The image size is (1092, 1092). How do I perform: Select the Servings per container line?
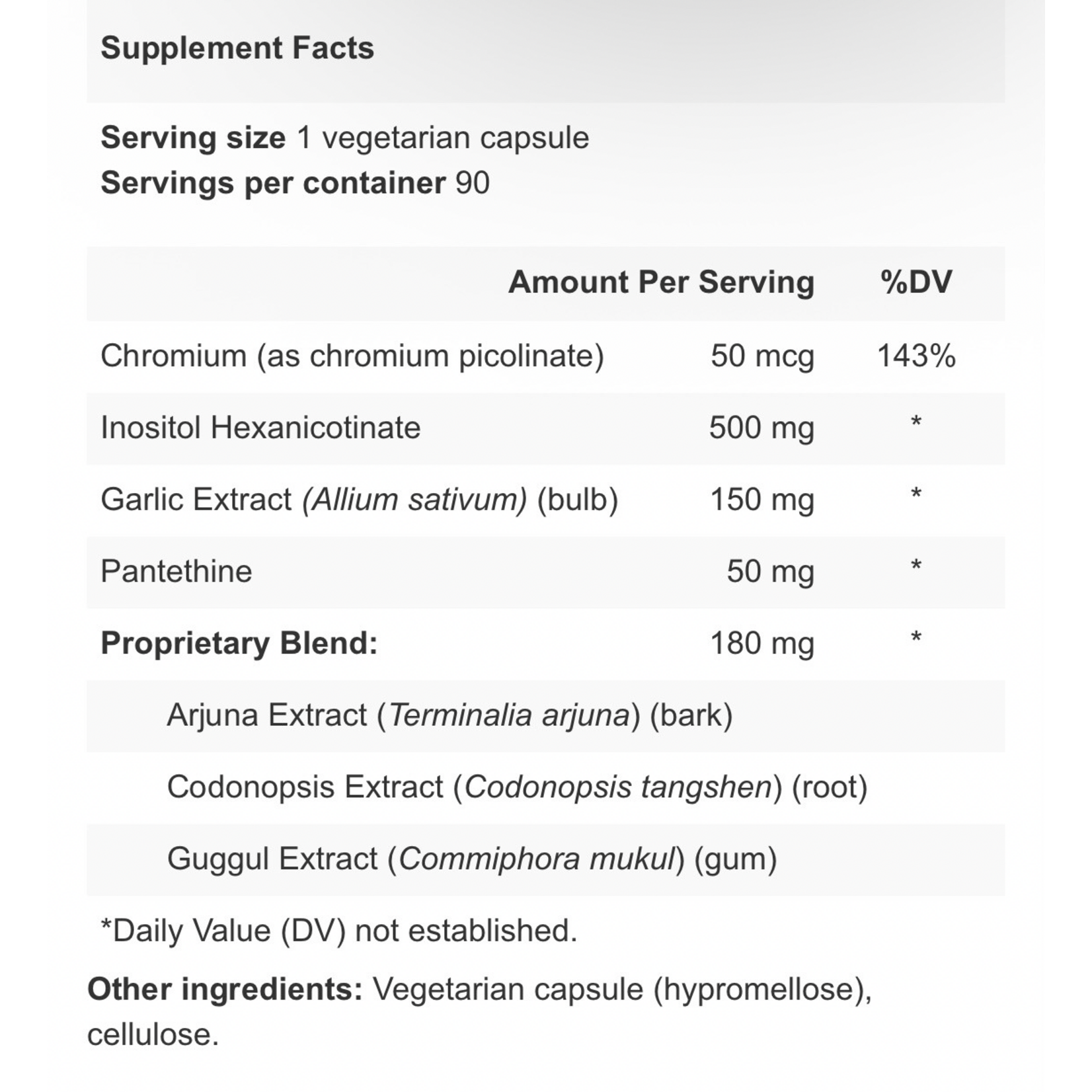tap(295, 183)
